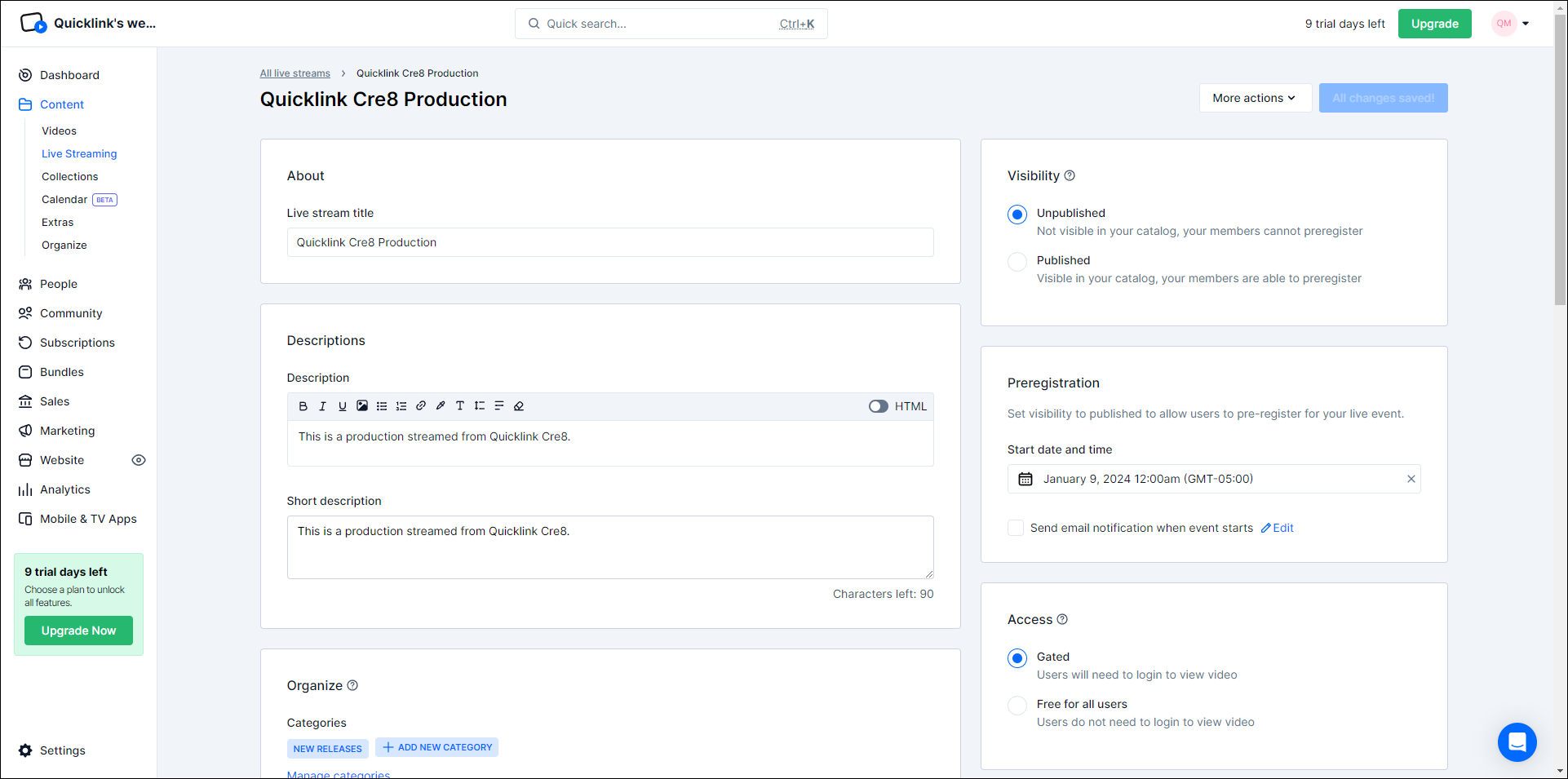Click the green Upgrade button in header
The image size is (1568, 779).
1435,24
